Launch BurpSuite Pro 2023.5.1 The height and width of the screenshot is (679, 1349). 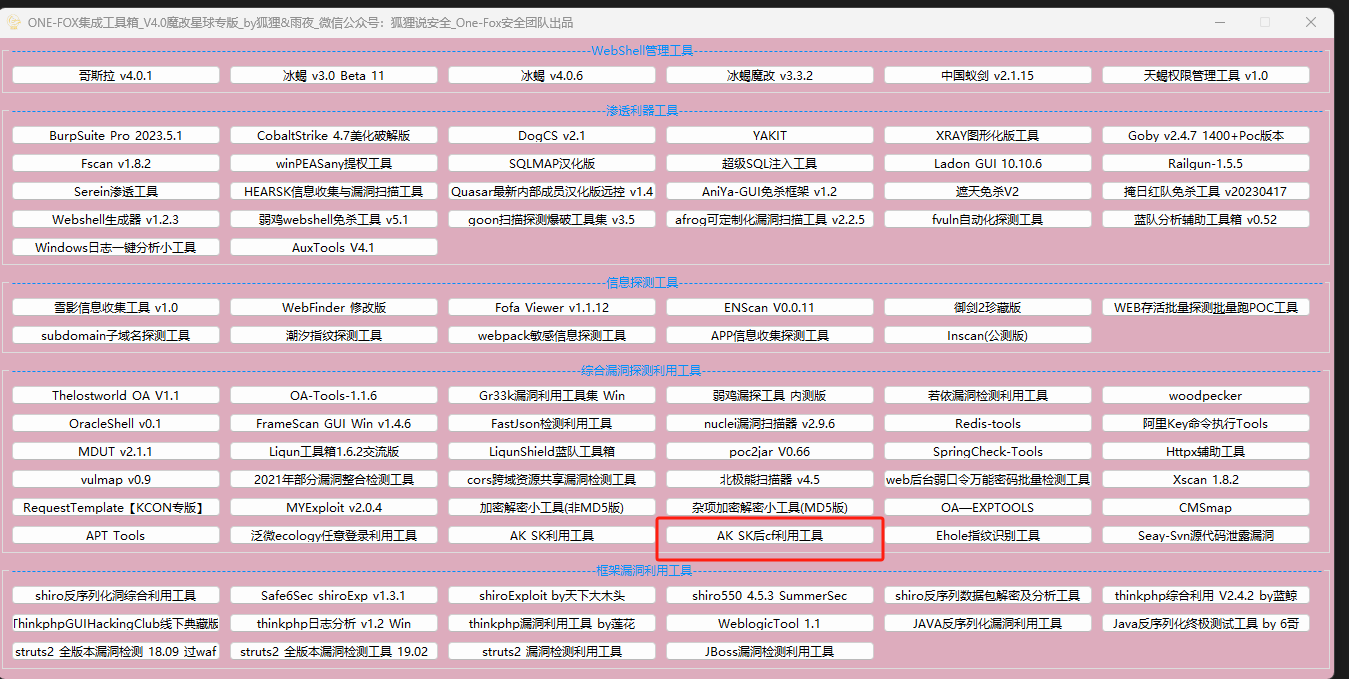[x=116, y=135]
